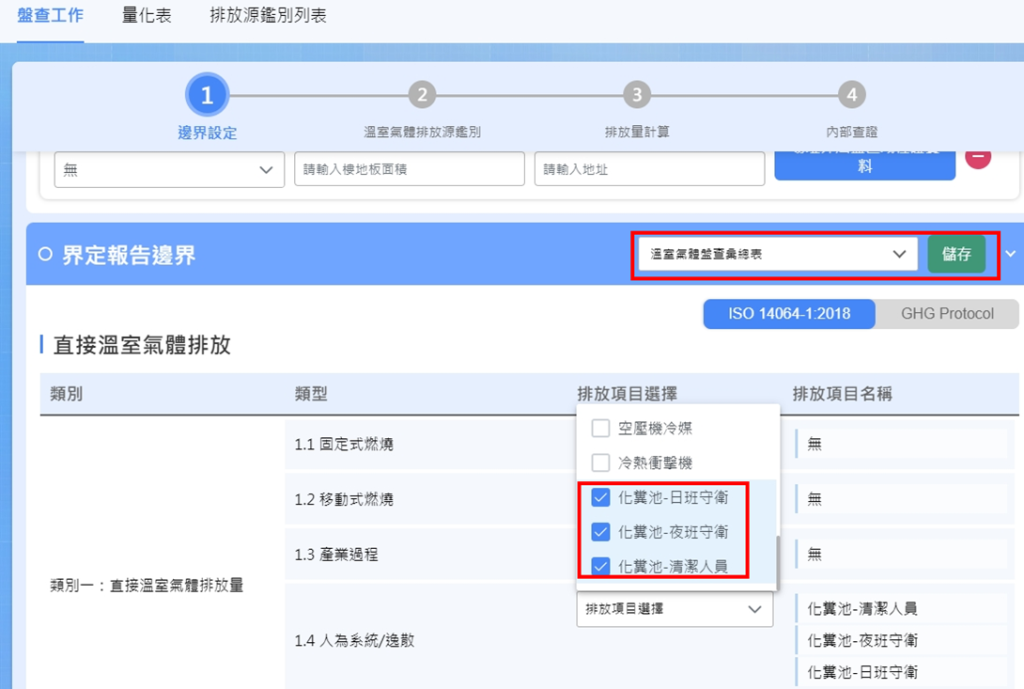This screenshot has height=689, width=1024.
Task: Click step 1 邊界設定 circle icon
Action: (207, 95)
